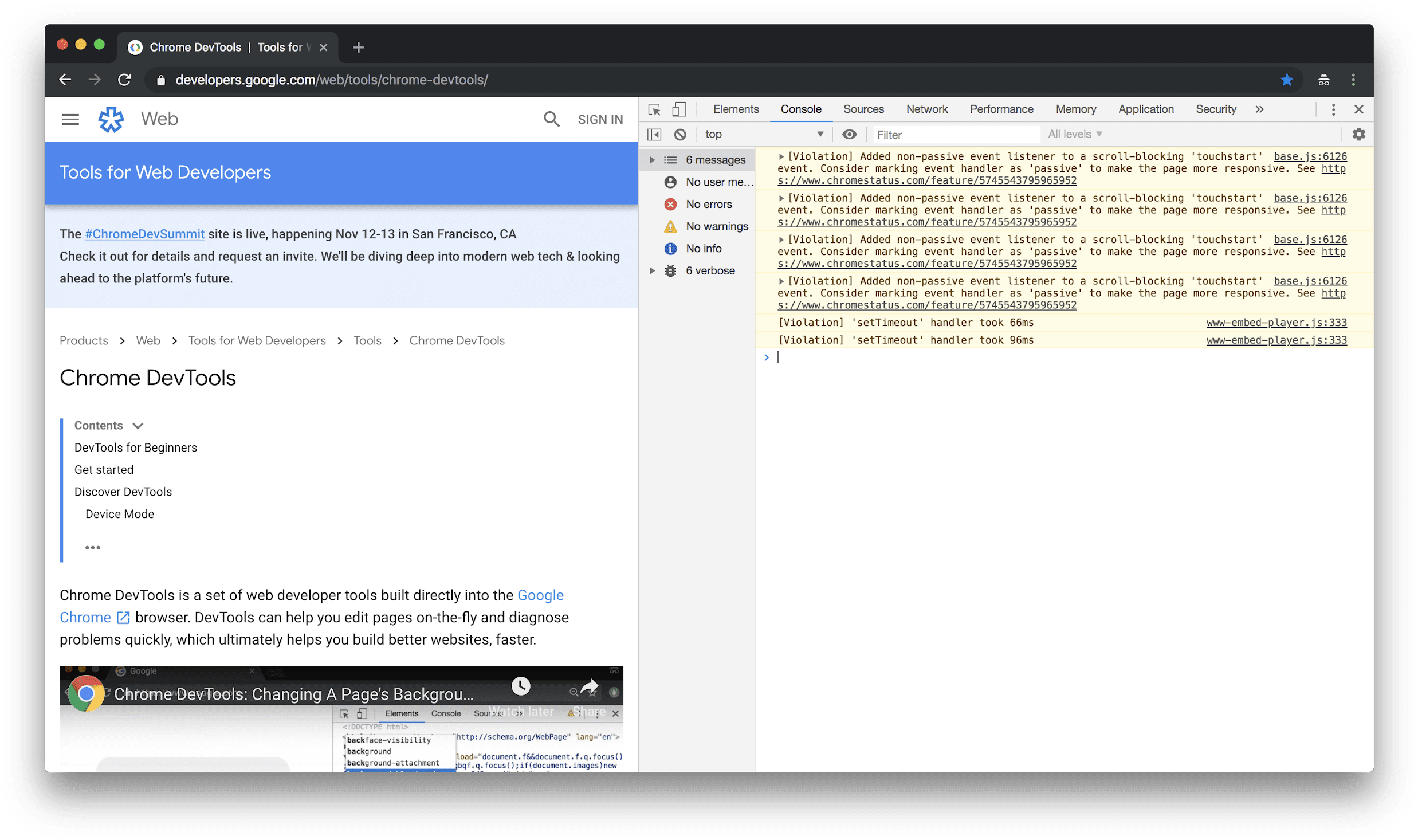Open the #ChromeDevSummit link
This screenshot has height=840, width=1418.
(144, 234)
